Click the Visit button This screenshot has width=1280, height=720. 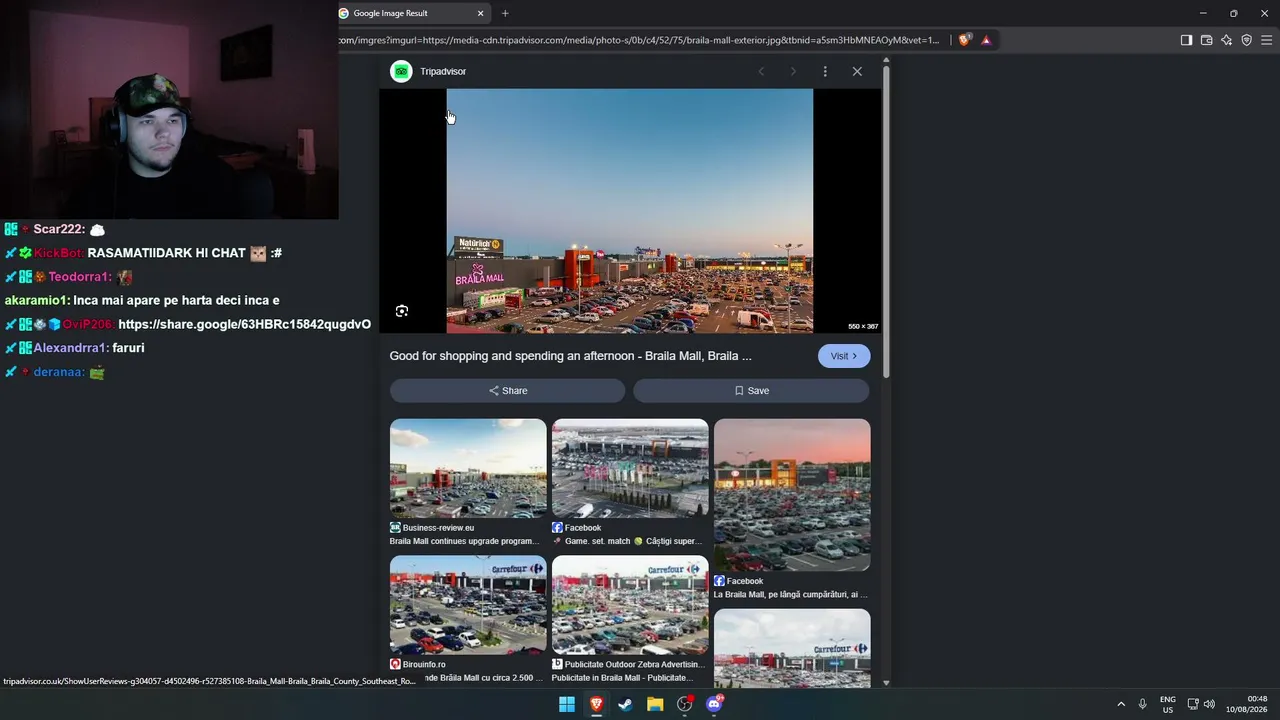click(x=844, y=356)
